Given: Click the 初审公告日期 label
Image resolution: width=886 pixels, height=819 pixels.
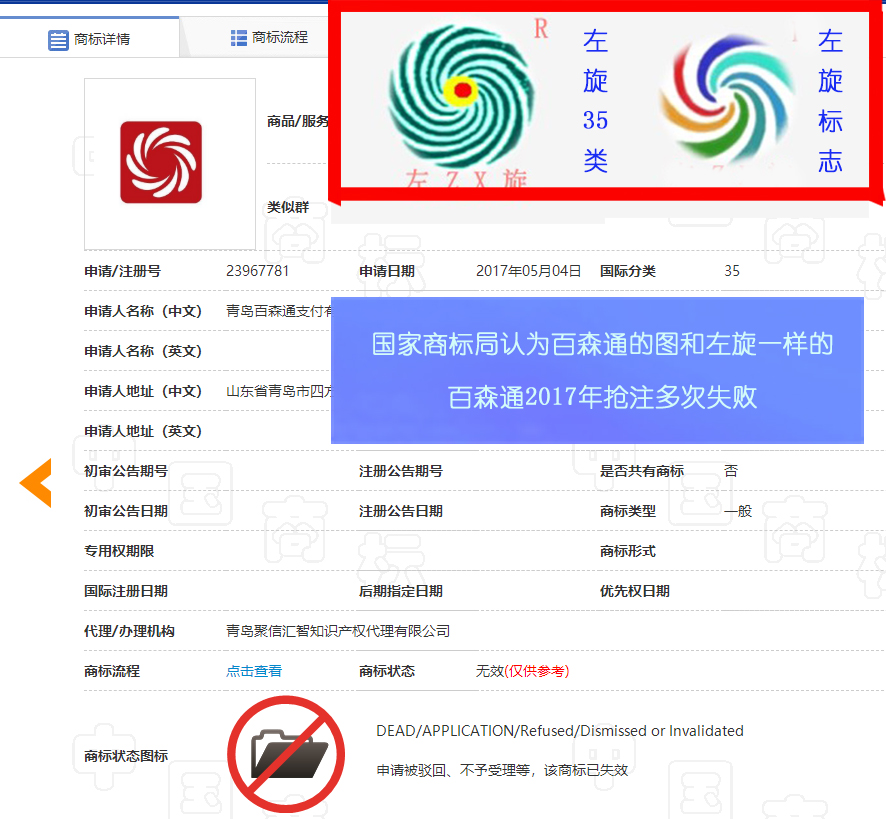Looking at the screenshot, I should click(126, 511).
